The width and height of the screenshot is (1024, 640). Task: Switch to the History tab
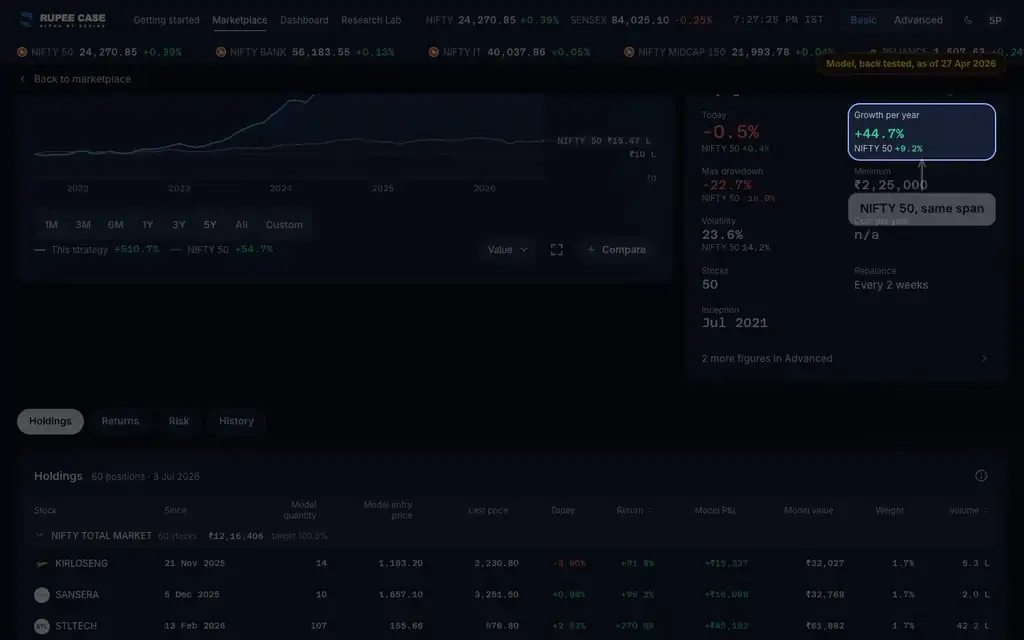point(236,421)
